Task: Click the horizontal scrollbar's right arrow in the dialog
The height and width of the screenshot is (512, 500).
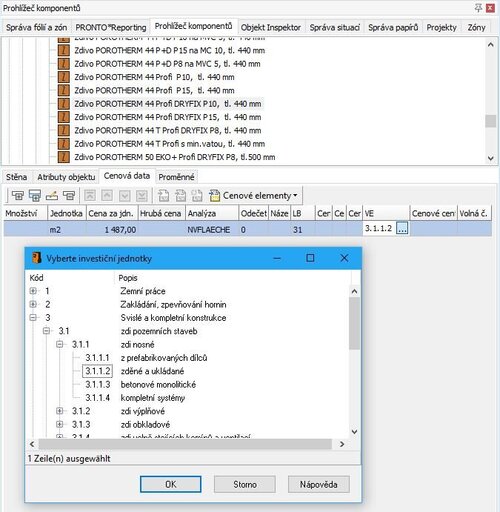Action: click(x=342, y=444)
